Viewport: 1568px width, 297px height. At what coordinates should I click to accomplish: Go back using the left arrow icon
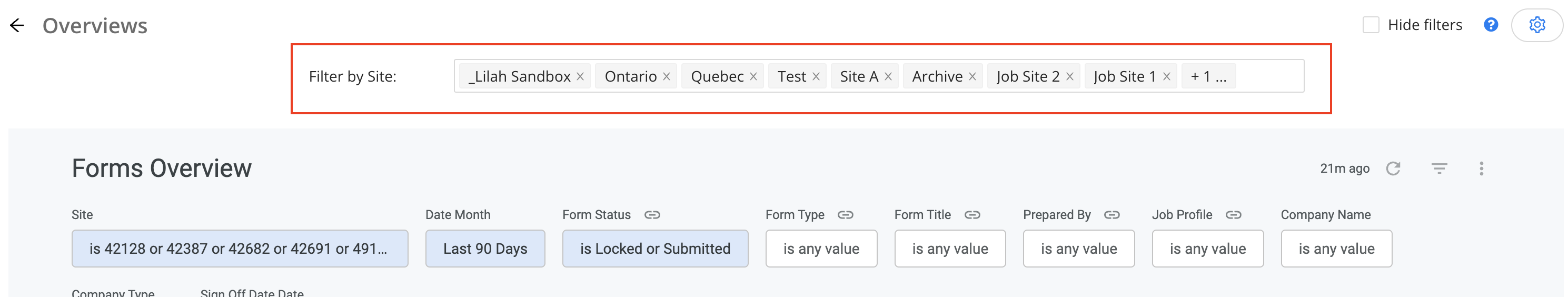[17, 25]
